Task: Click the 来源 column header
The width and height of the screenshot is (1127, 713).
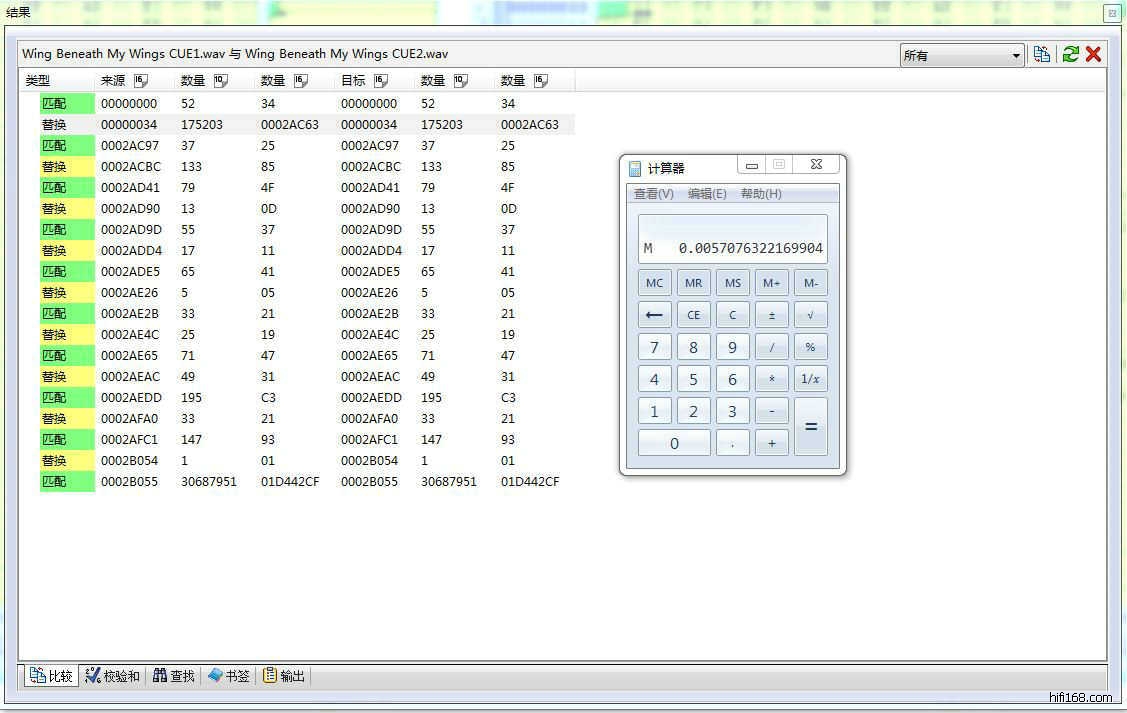Action: pos(113,80)
